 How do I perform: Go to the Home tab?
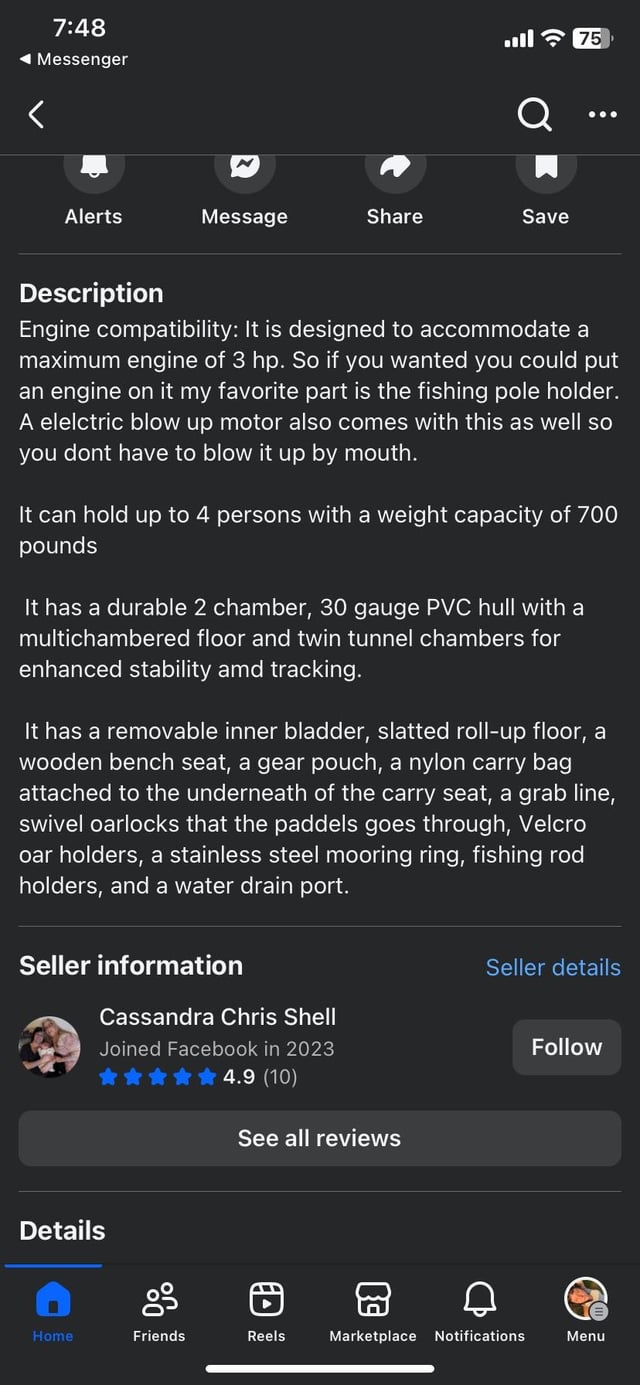[53, 1310]
